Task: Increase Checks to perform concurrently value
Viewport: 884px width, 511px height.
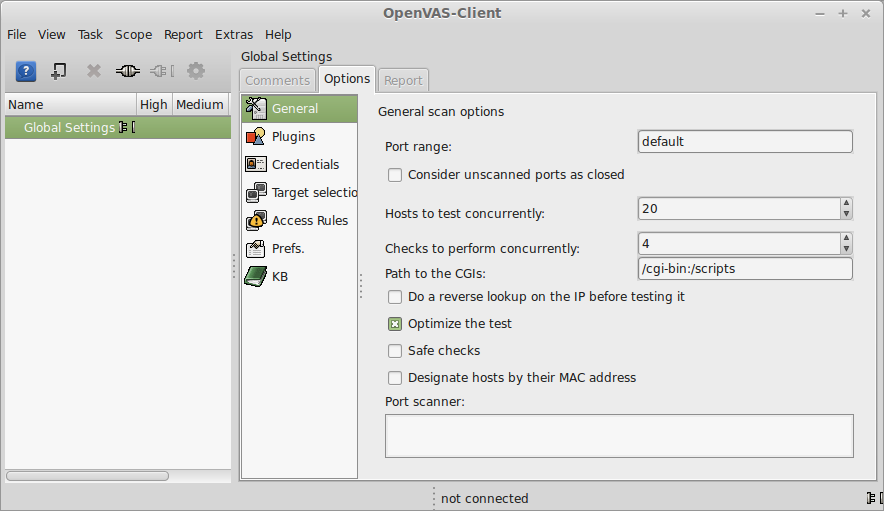Action: (846, 239)
